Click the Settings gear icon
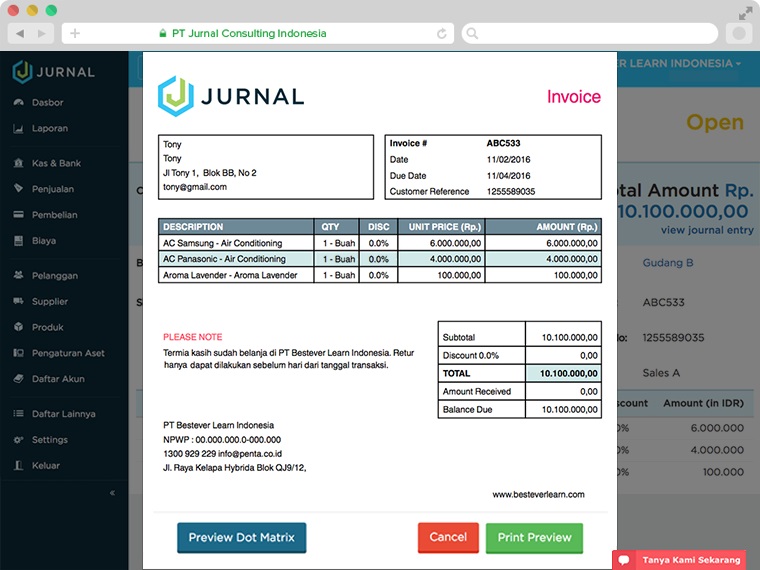This screenshot has width=760, height=570. tap(19, 440)
